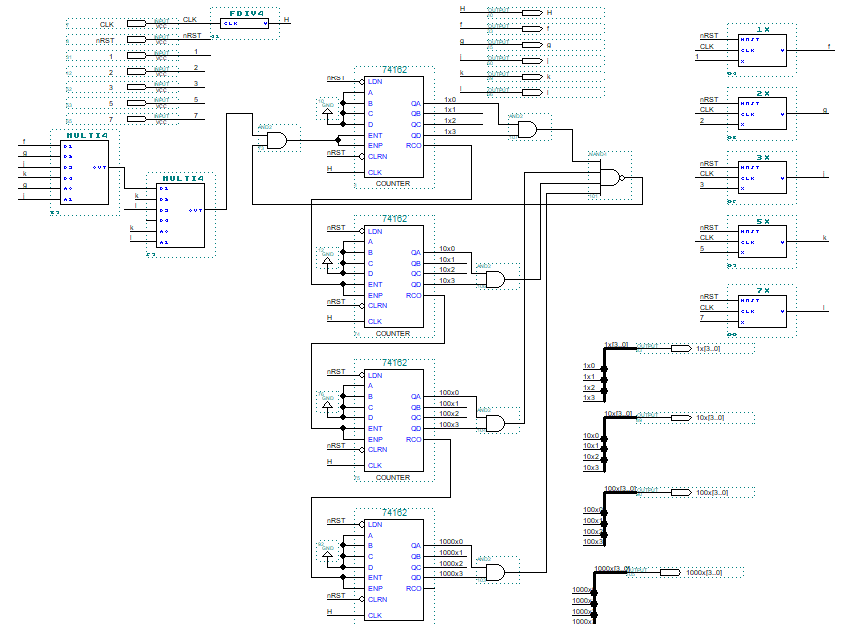Select the 100x[3..0] bus output pin

681,492
